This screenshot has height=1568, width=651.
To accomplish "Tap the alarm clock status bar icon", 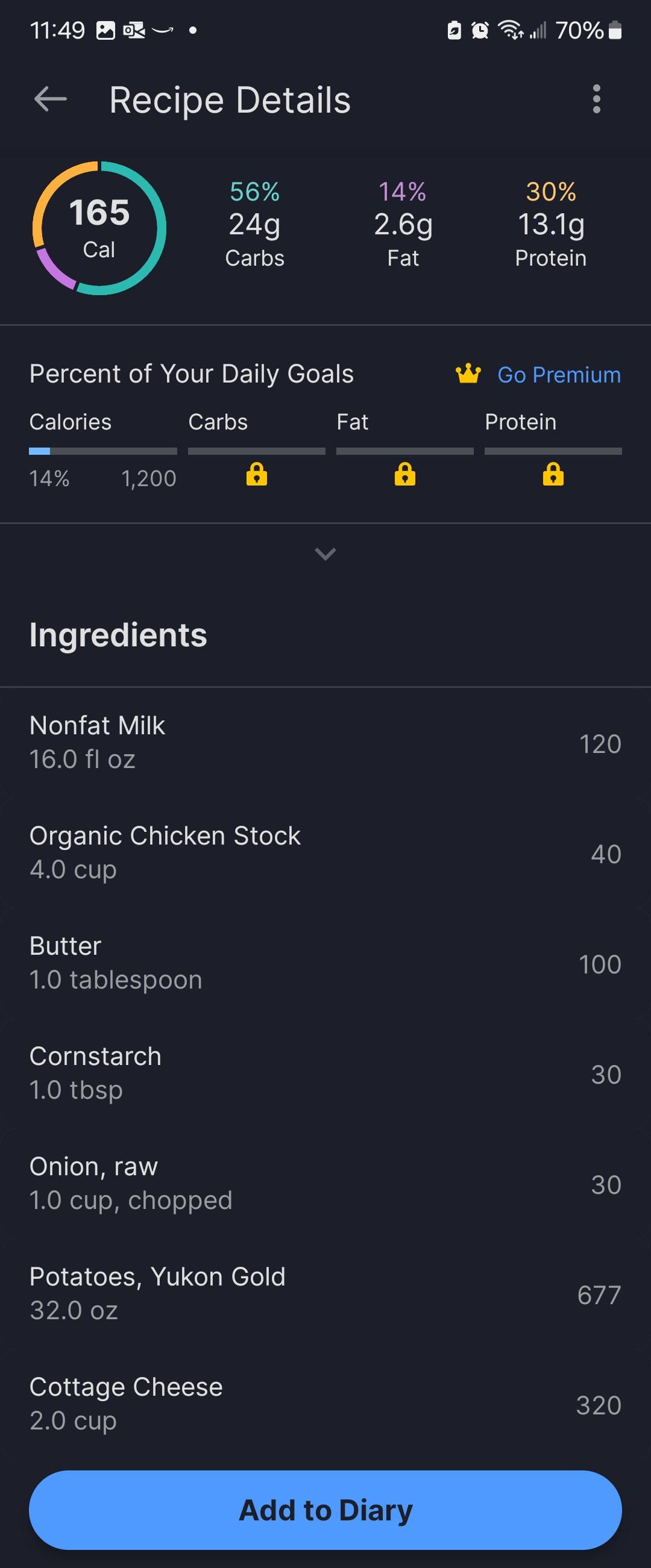I will pos(480,30).
